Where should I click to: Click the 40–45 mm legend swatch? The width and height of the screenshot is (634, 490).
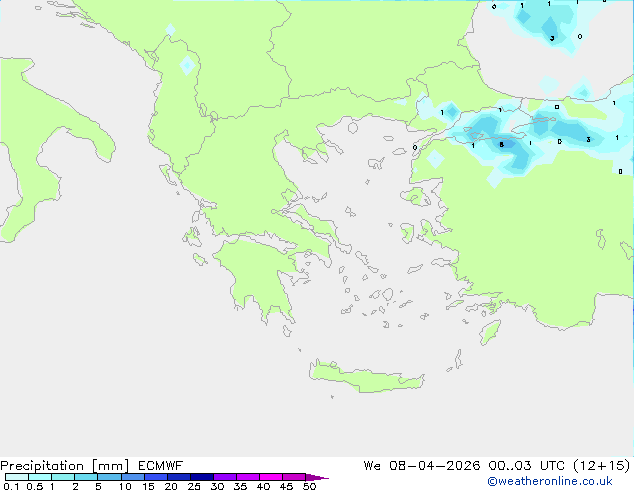pyautogui.click(x=271, y=477)
